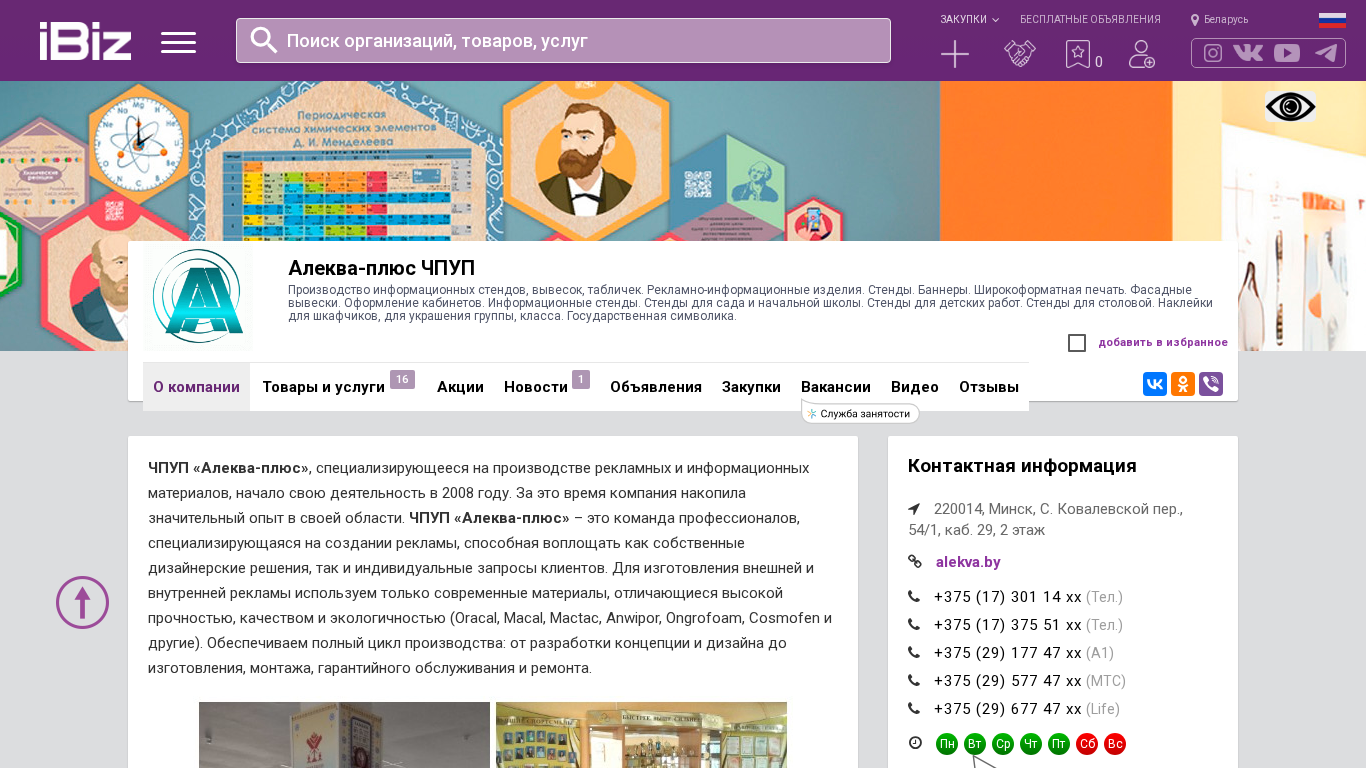This screenshot has width=1366, height=768.
Task: Share company page on Odnoklassniki
Action: pyautogui.click(x=1183, y=384)
